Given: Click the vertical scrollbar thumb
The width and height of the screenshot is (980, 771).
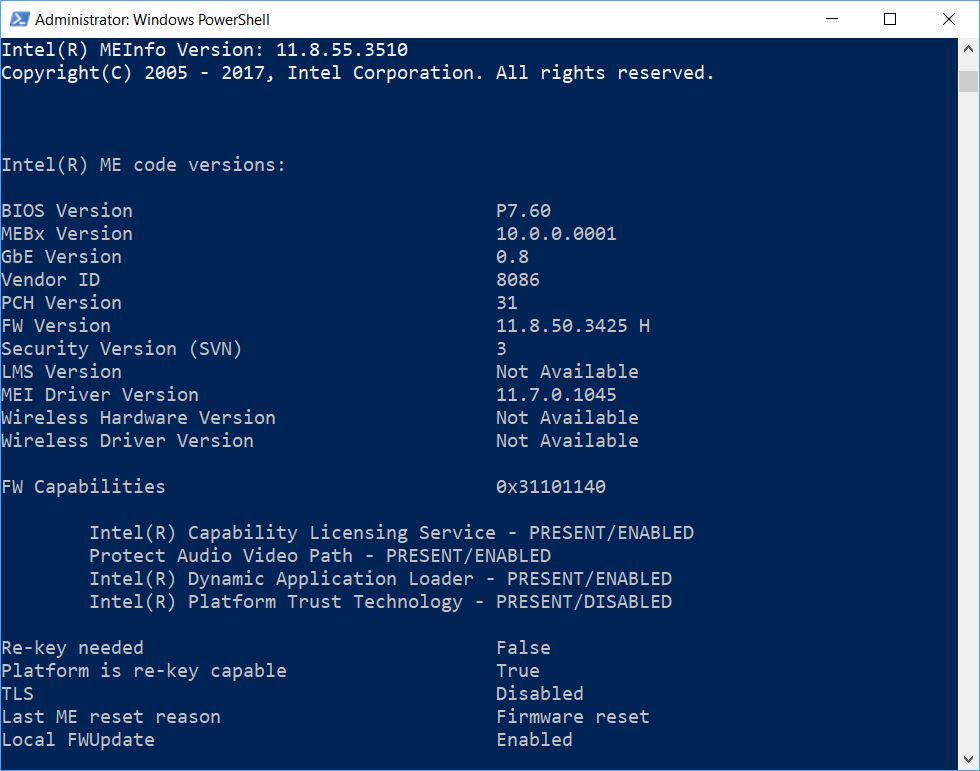Looking at the screenshot, I should 968,81.
